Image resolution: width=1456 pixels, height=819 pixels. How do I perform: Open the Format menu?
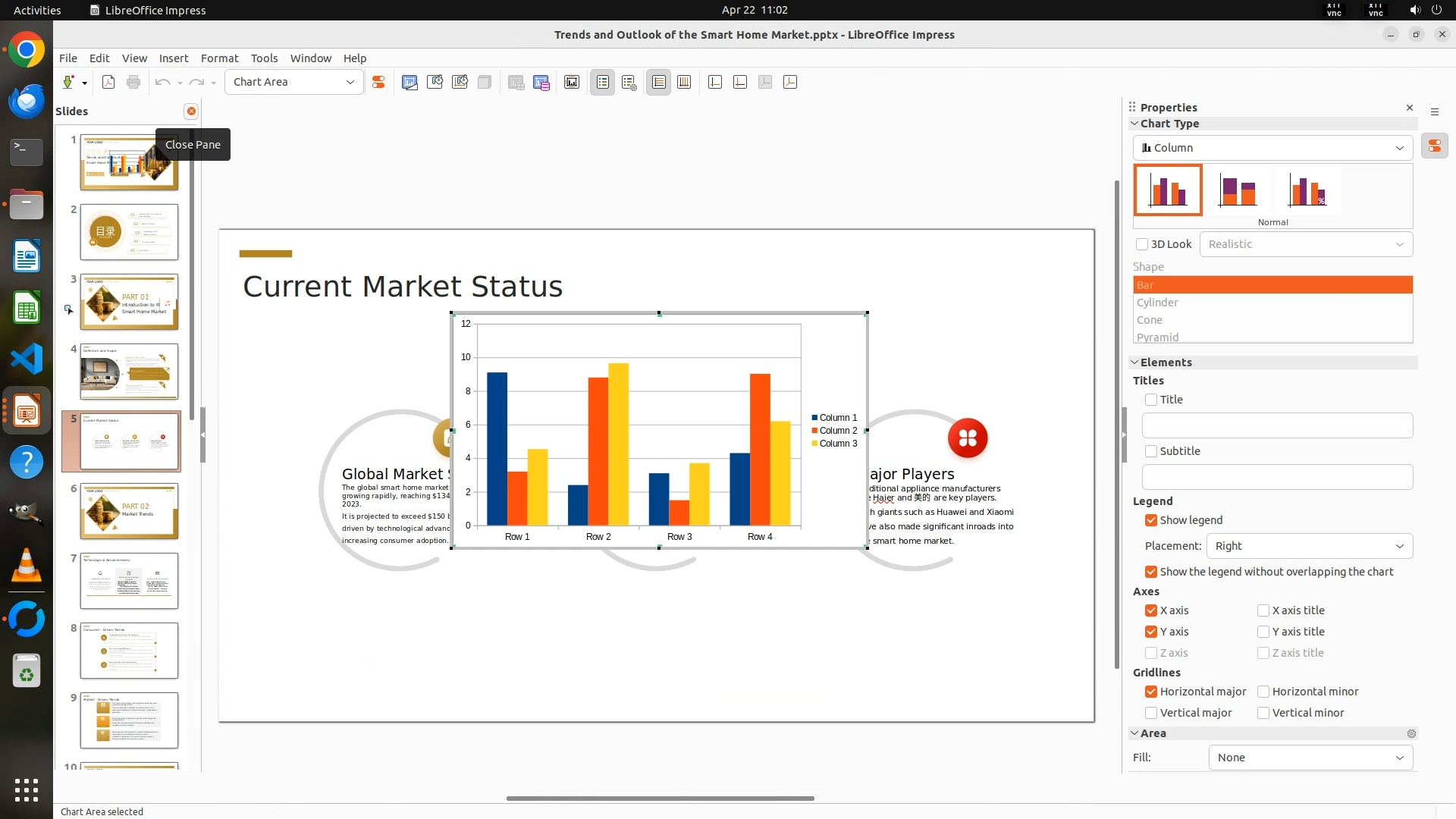[219, 58]
